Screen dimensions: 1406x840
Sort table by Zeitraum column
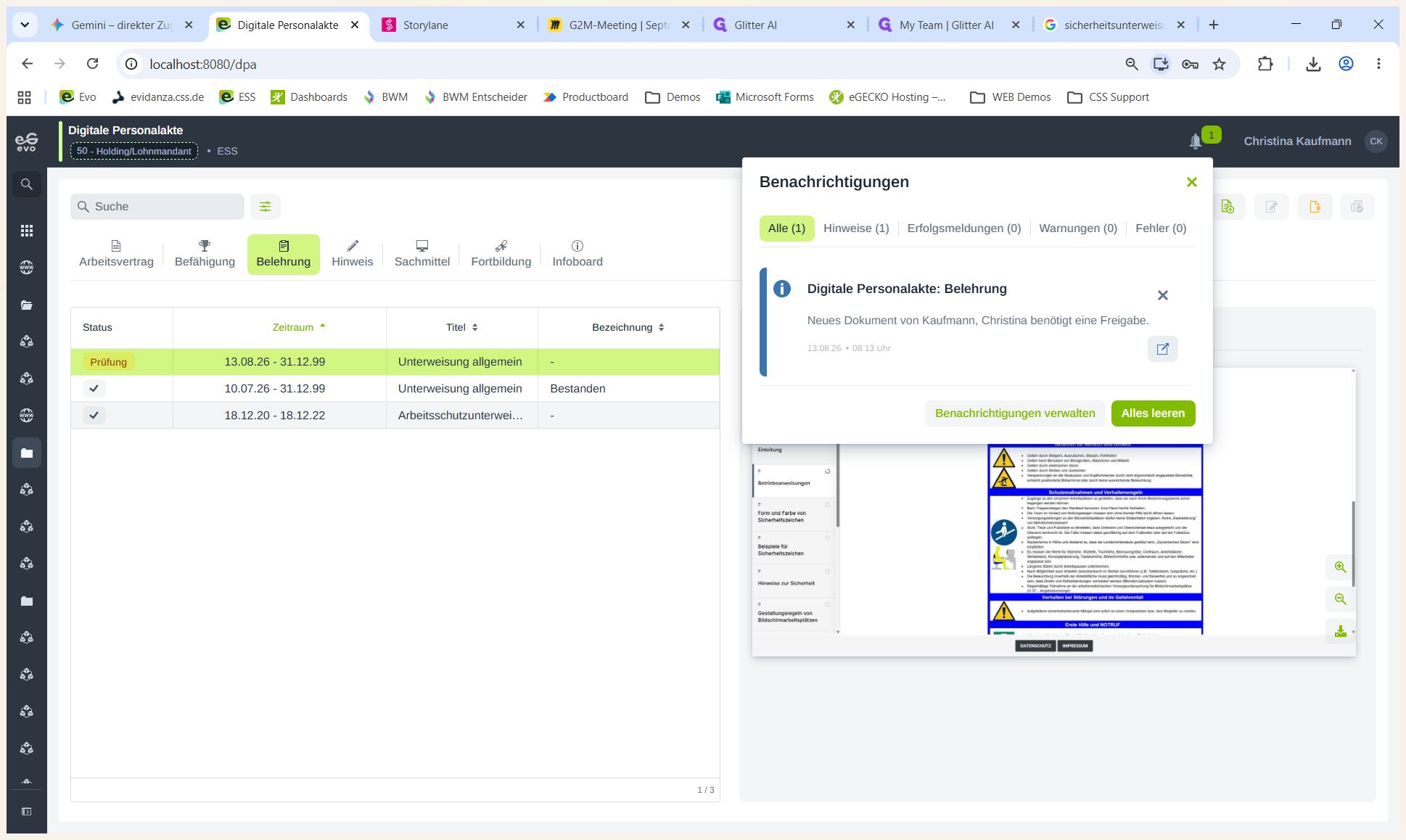(x=298, y=327)
